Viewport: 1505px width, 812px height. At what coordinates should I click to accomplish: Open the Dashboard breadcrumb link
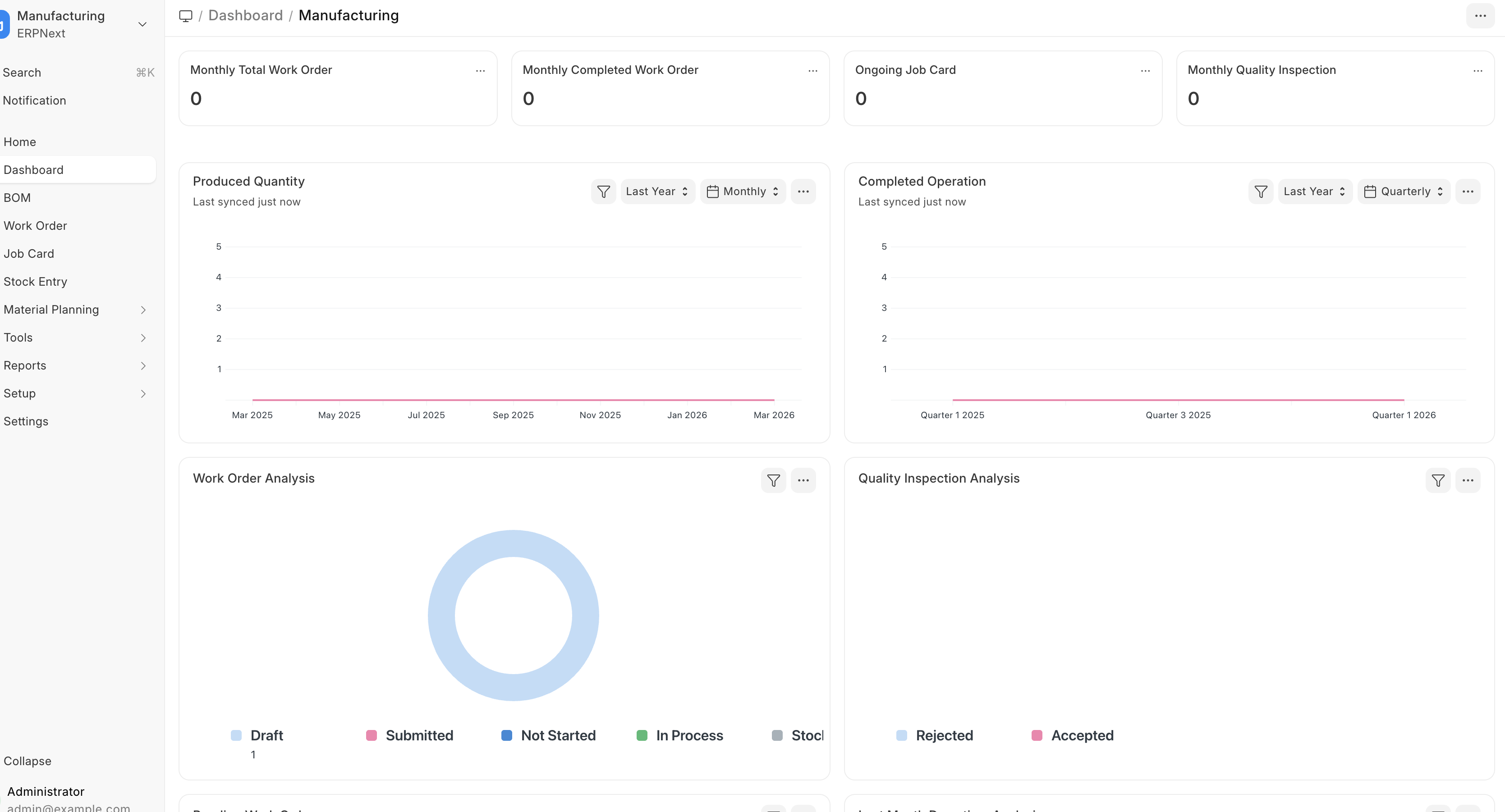(x=245, y=15)
